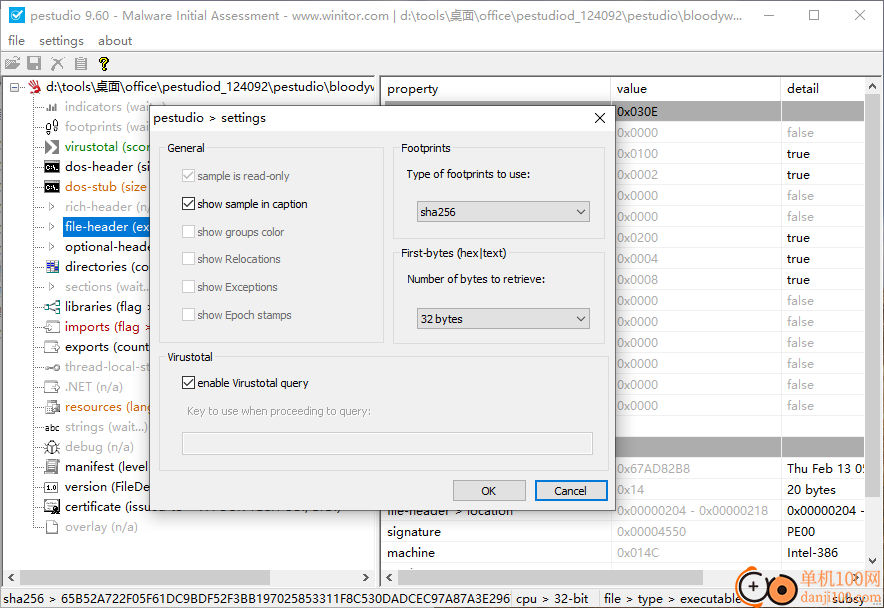Click the dos-stub console icon
The image size is (884, 608).
[51, 187]
